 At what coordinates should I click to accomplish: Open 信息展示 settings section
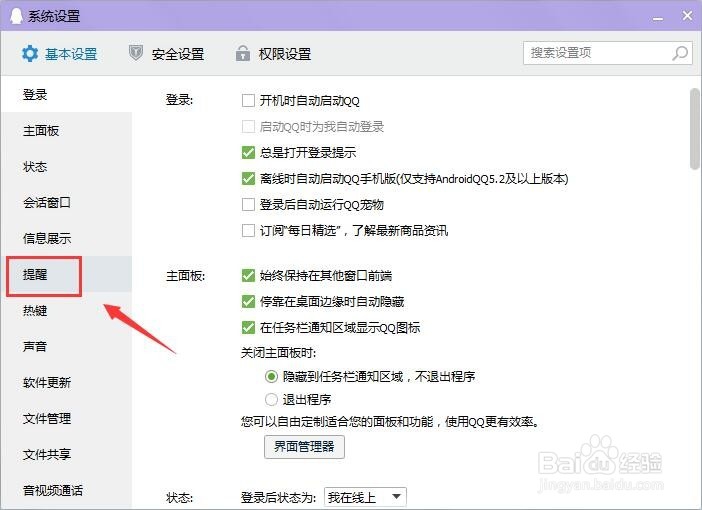click(x=67, y=238)
